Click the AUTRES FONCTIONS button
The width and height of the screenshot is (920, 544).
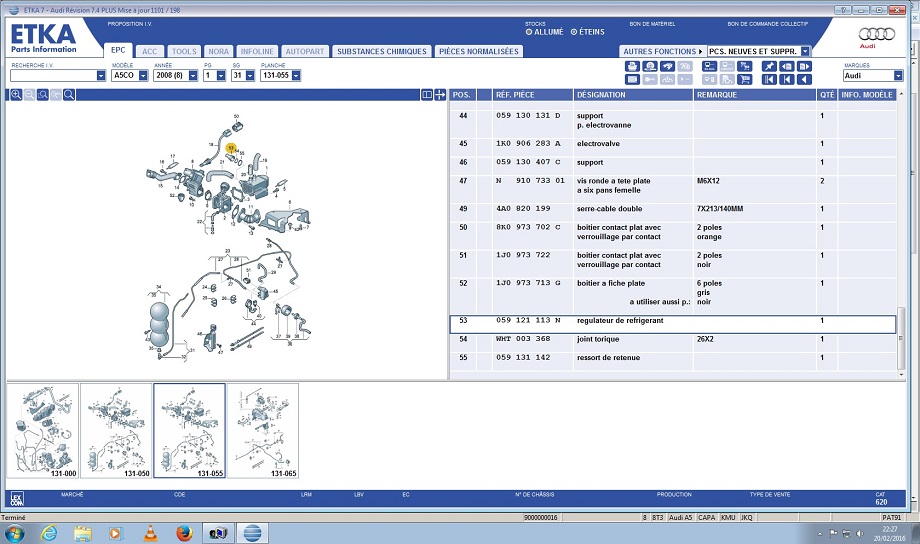[661, 51]
